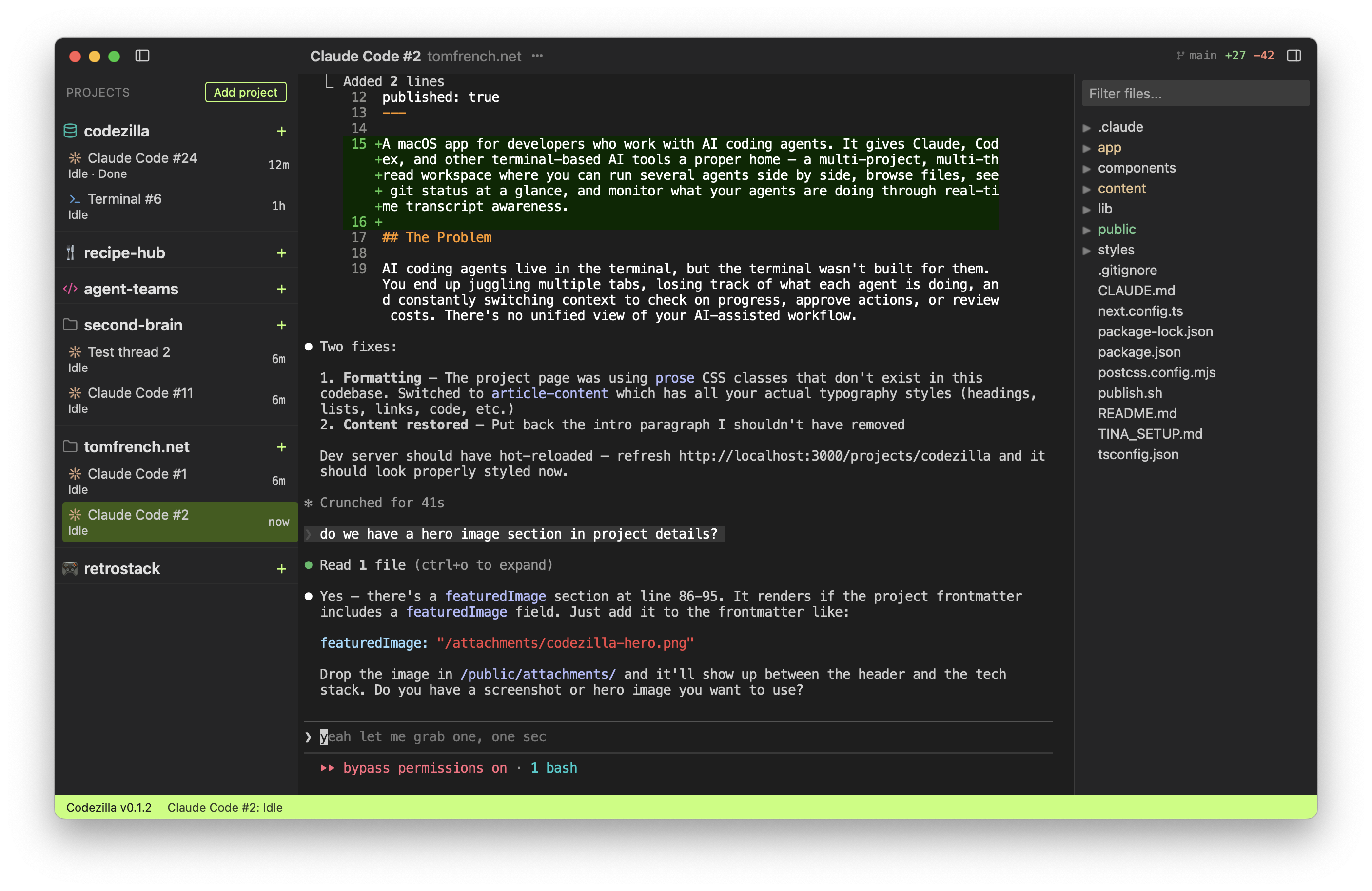The width and height of the screenshot is (1372, 891).
Task: Click the recipe-hub utensils icon
Action: pyautogui.click(x=70, y=252)
